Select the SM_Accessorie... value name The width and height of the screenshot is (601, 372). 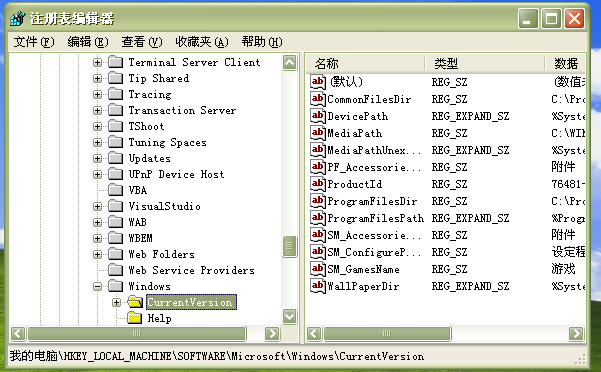tap(374, 235)
